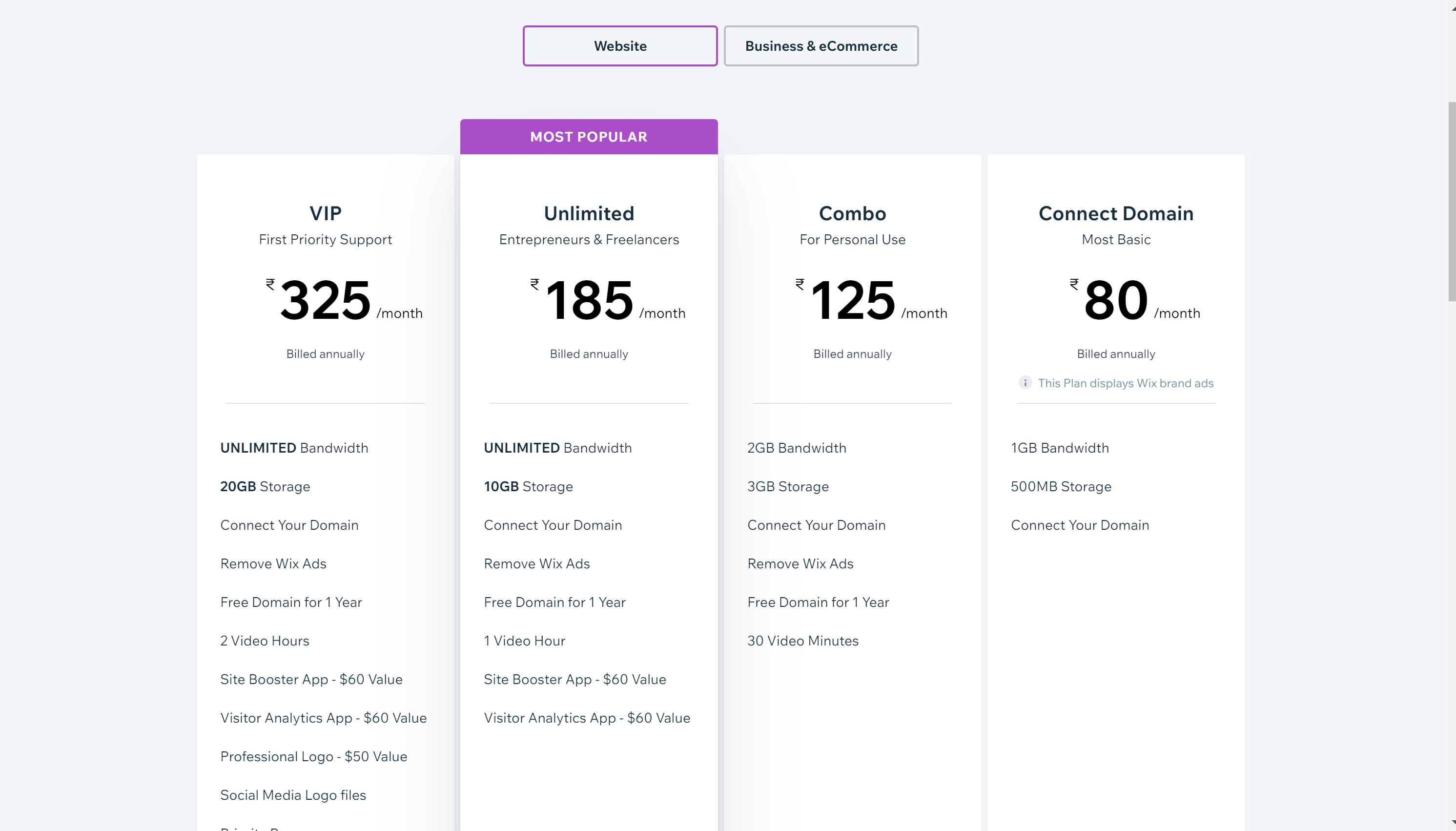Click the 185 per month Unlimited price
Image resolution: width=1456 pixels, height=831 pixels.
pos(589,300)
